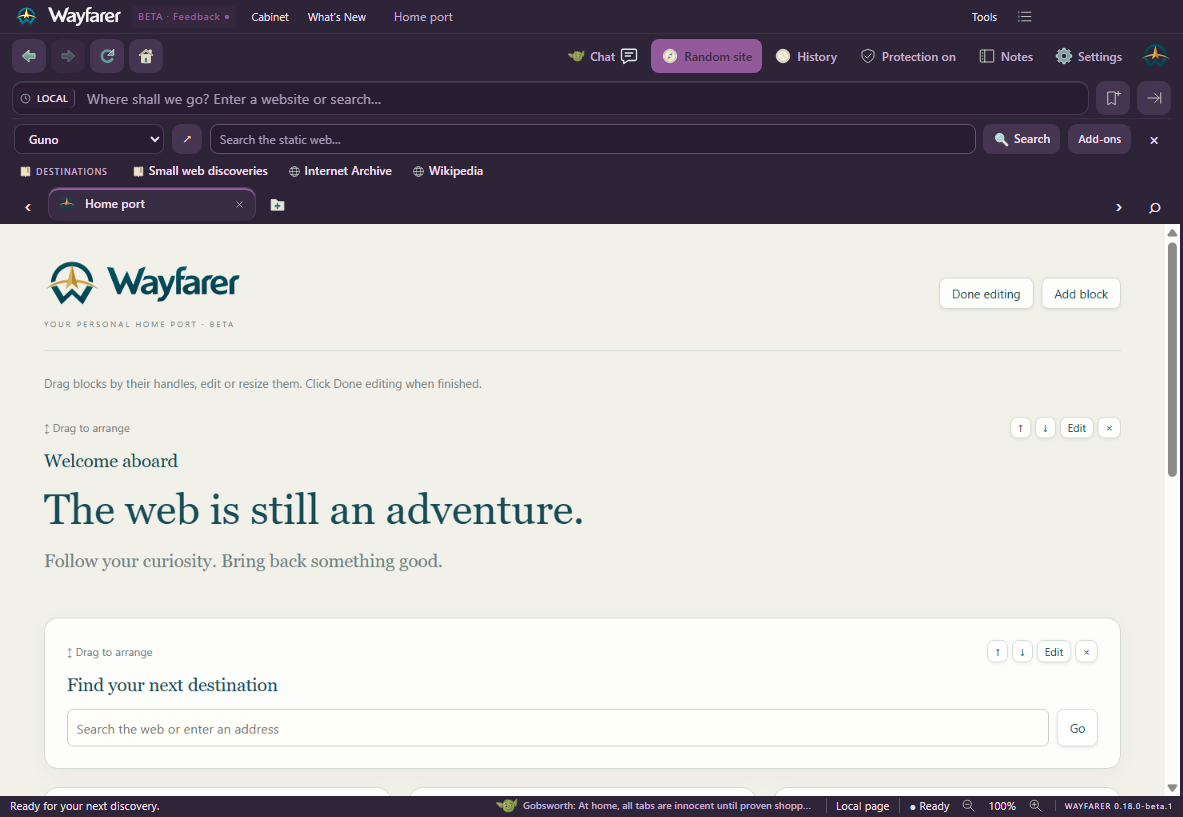This screenshot has width=1183, height=817.
Task: Open the History panel
Action: [807, 57]
